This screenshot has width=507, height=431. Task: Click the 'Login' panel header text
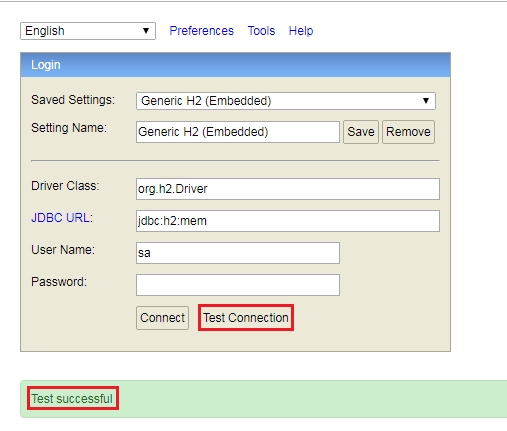pos(46,65)
